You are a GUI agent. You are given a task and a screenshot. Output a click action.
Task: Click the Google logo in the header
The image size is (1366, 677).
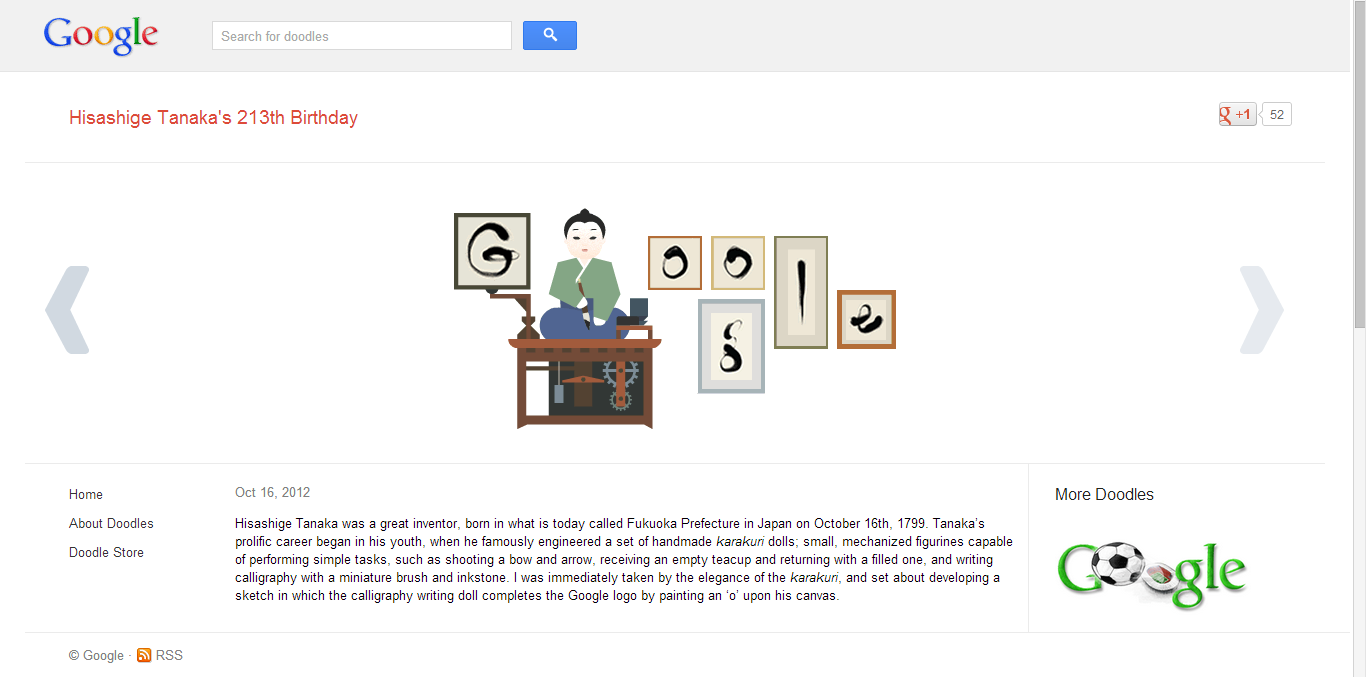click(x=101, y=36)
